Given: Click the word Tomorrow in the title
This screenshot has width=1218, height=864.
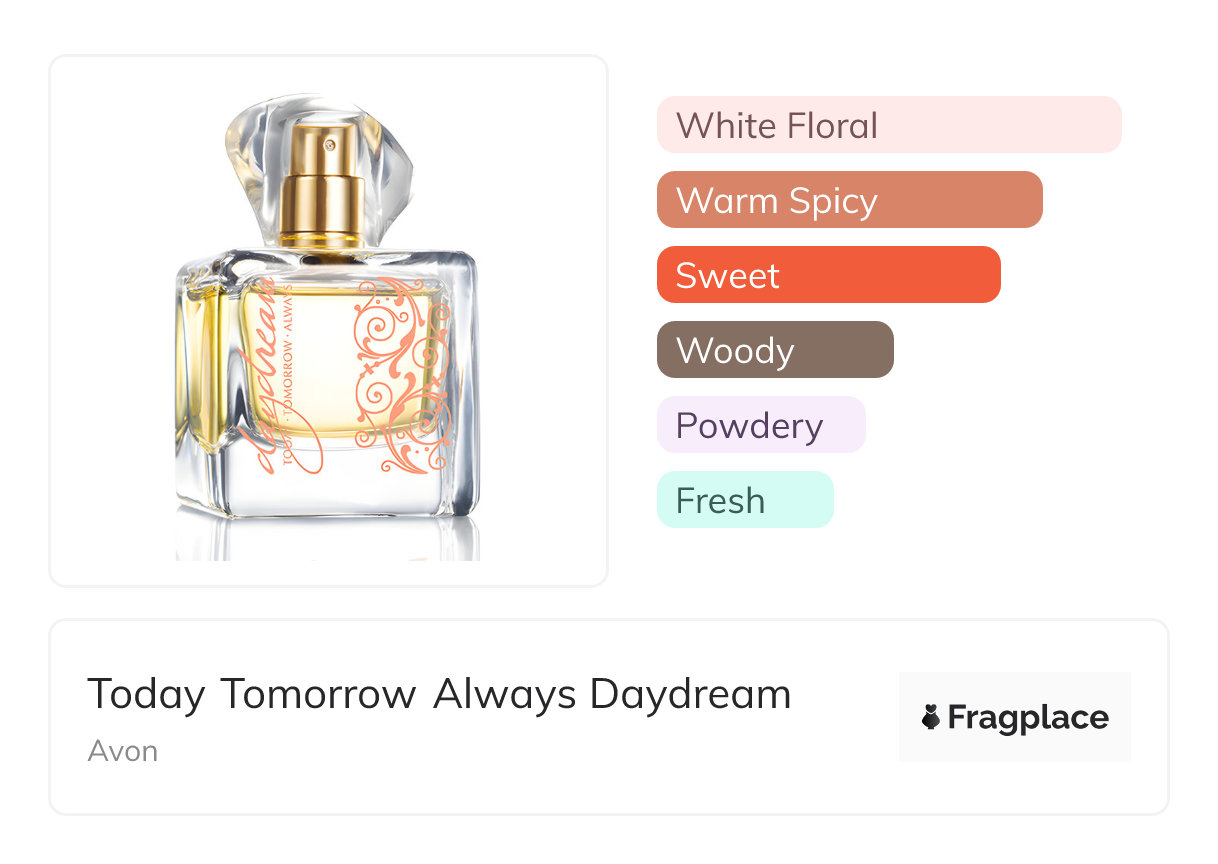Looking at the screenshot, I should pyautogui.click(x=318, y=694).
